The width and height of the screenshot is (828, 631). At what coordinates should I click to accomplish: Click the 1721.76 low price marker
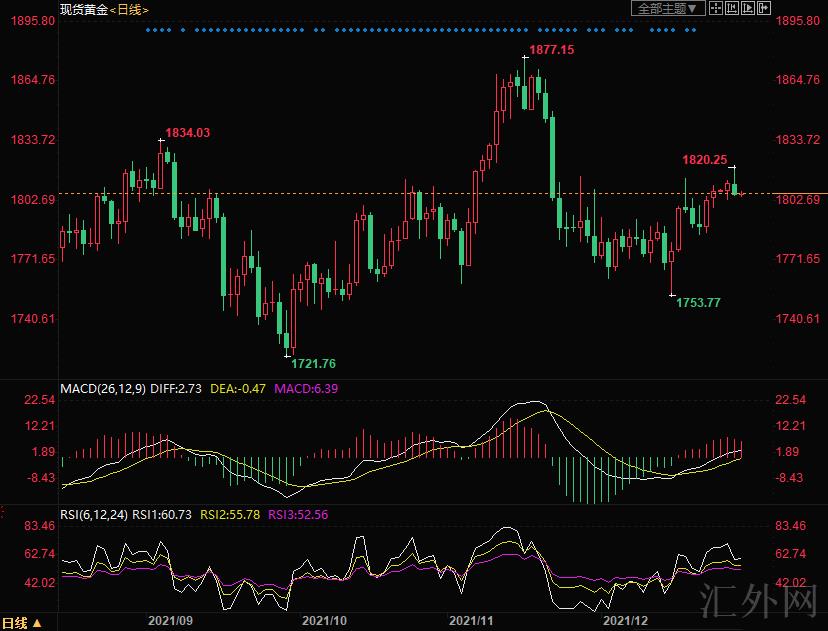point(313,363)
